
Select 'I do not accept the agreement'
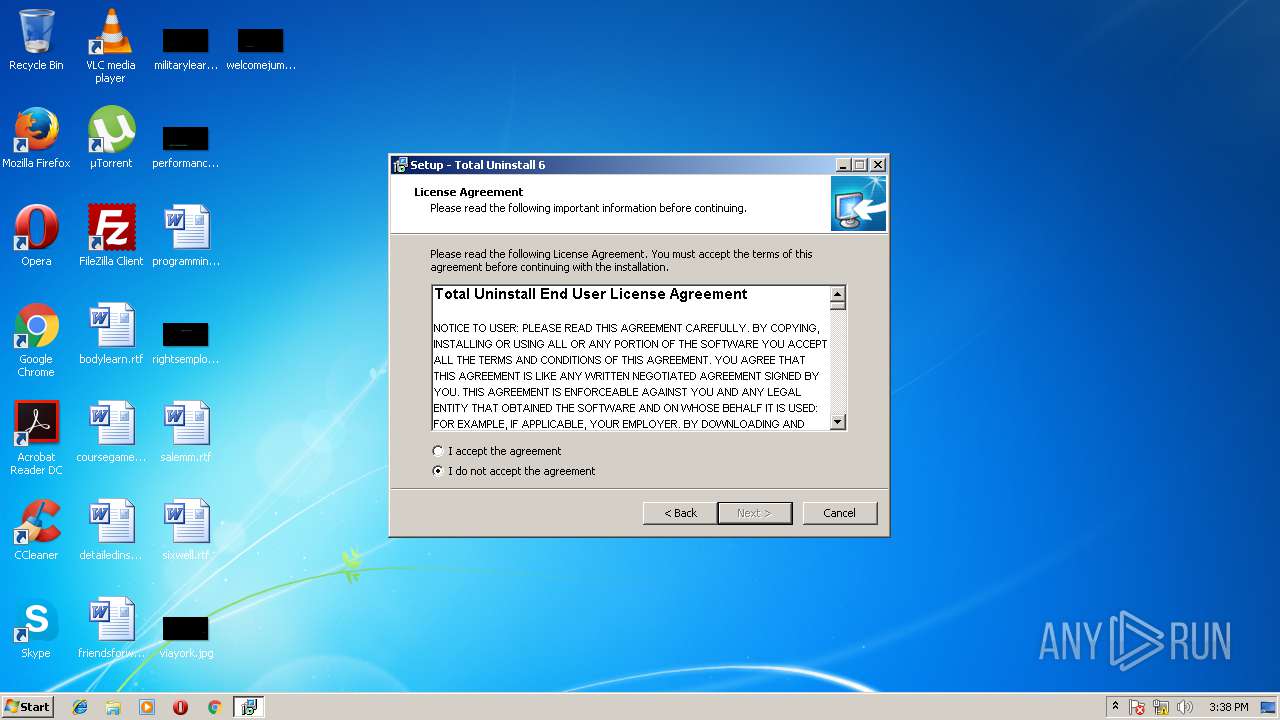(x=513, y=471)
